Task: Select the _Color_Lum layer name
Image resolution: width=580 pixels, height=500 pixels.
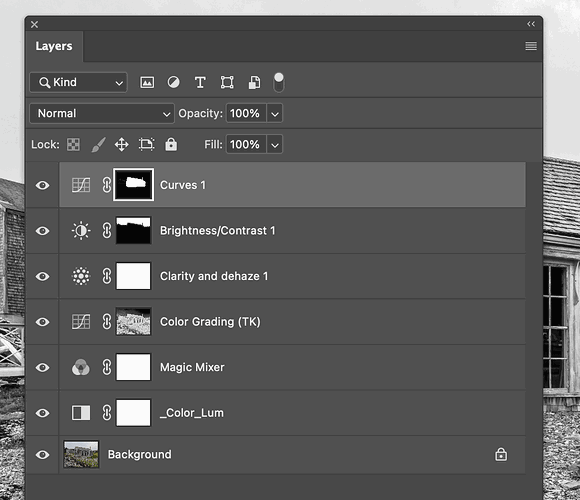Action: (192, 413)
